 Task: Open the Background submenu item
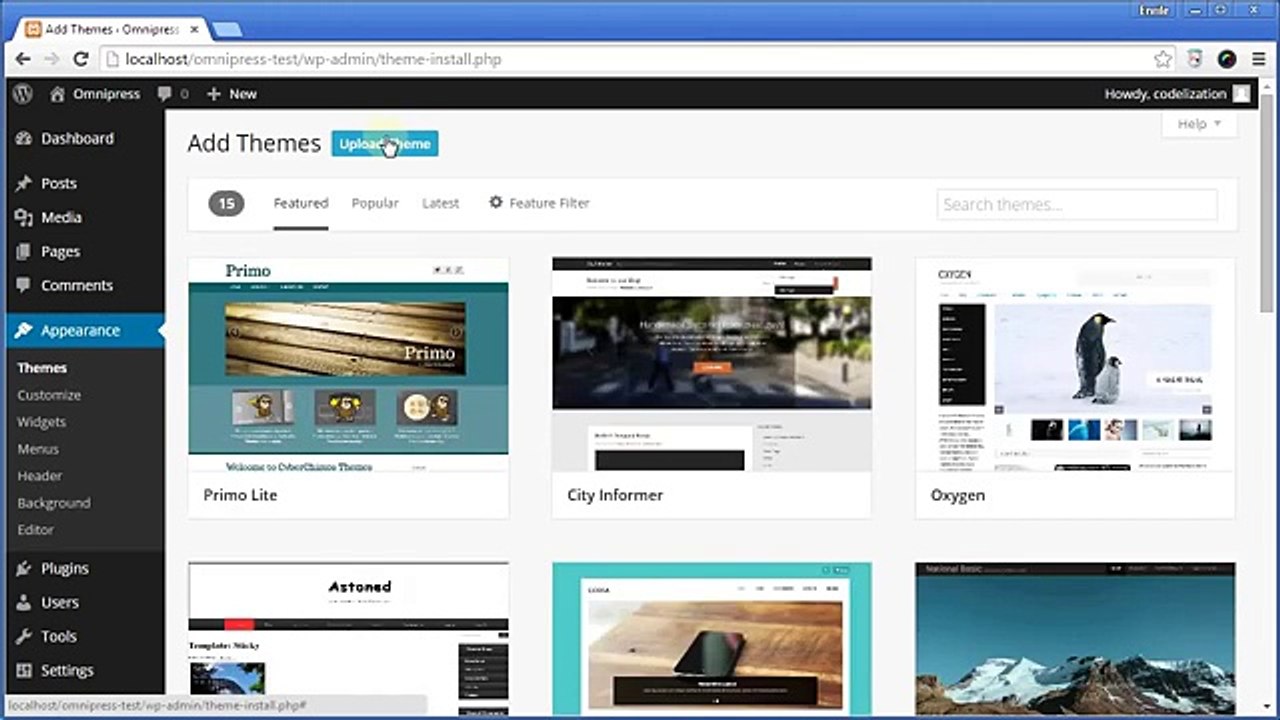click(54, 503)
